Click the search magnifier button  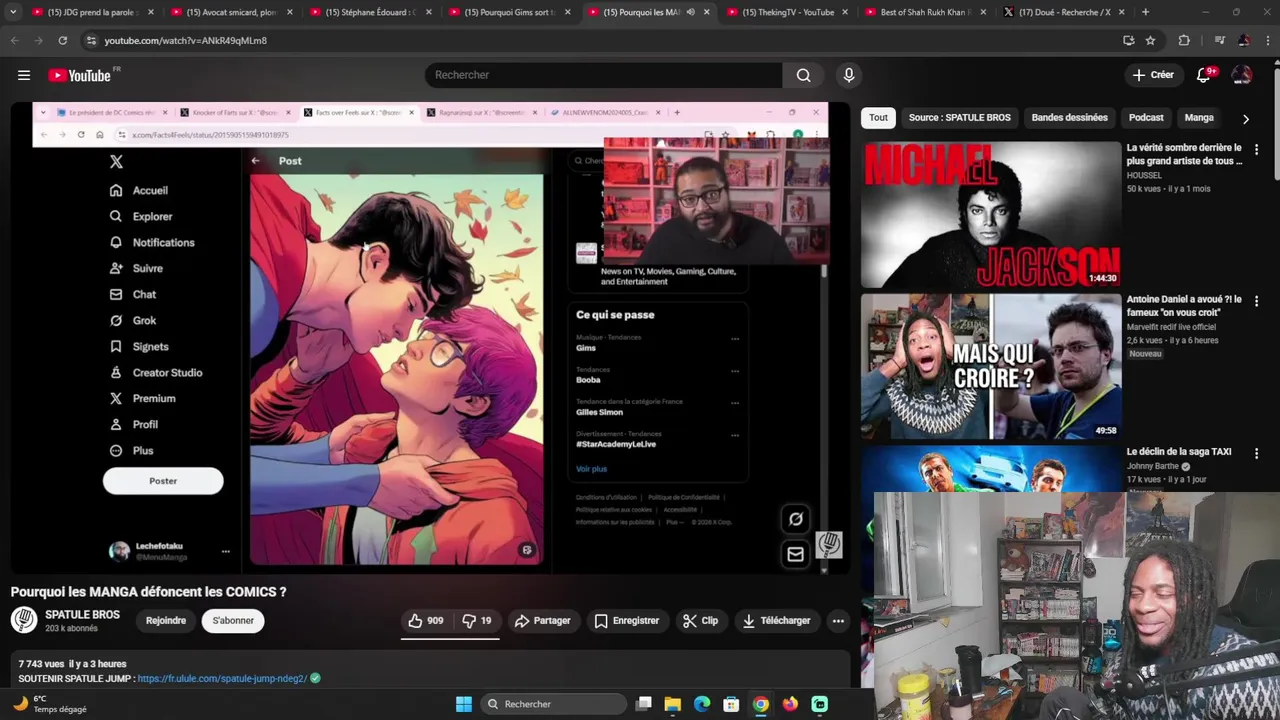803,75
